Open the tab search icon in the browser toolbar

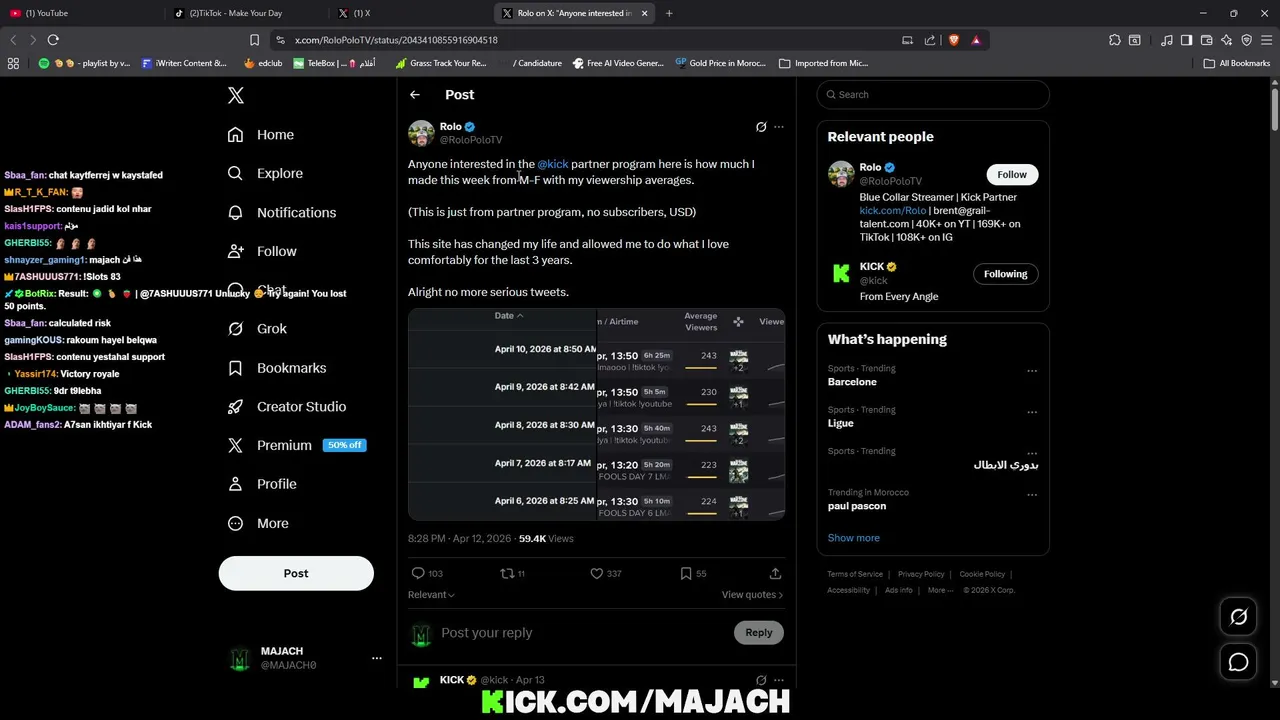[1135, 40]
